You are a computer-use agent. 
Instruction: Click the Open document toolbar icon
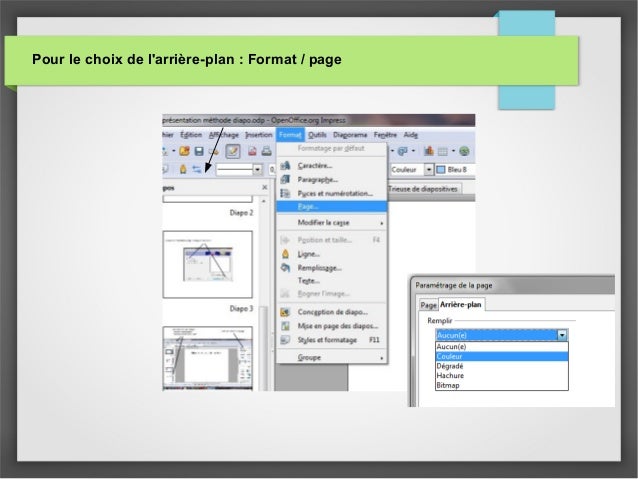184,151
